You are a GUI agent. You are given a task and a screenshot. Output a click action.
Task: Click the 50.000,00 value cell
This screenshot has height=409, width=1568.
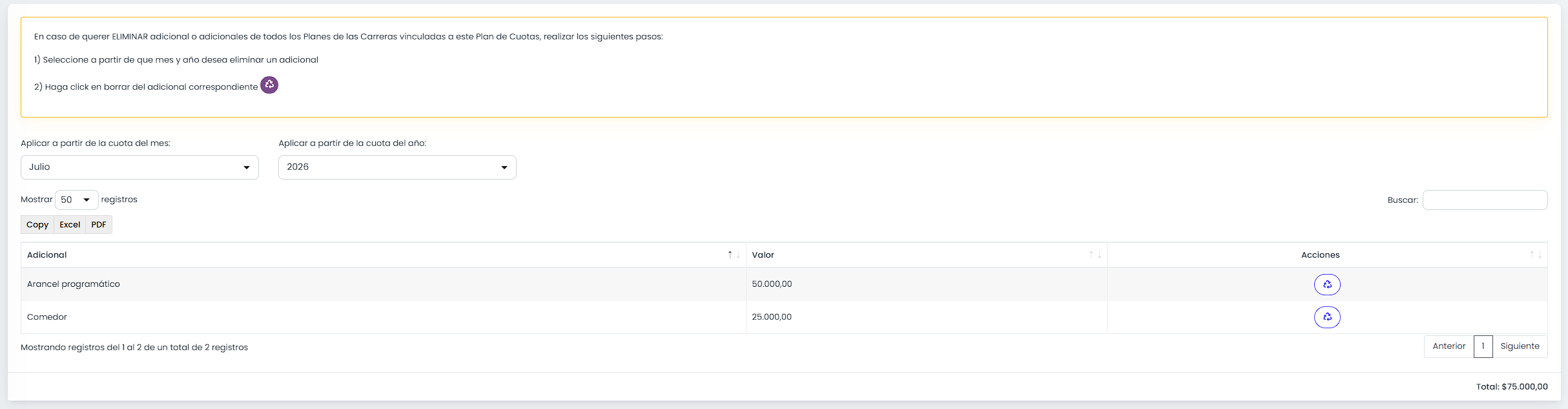coord(927,284)
